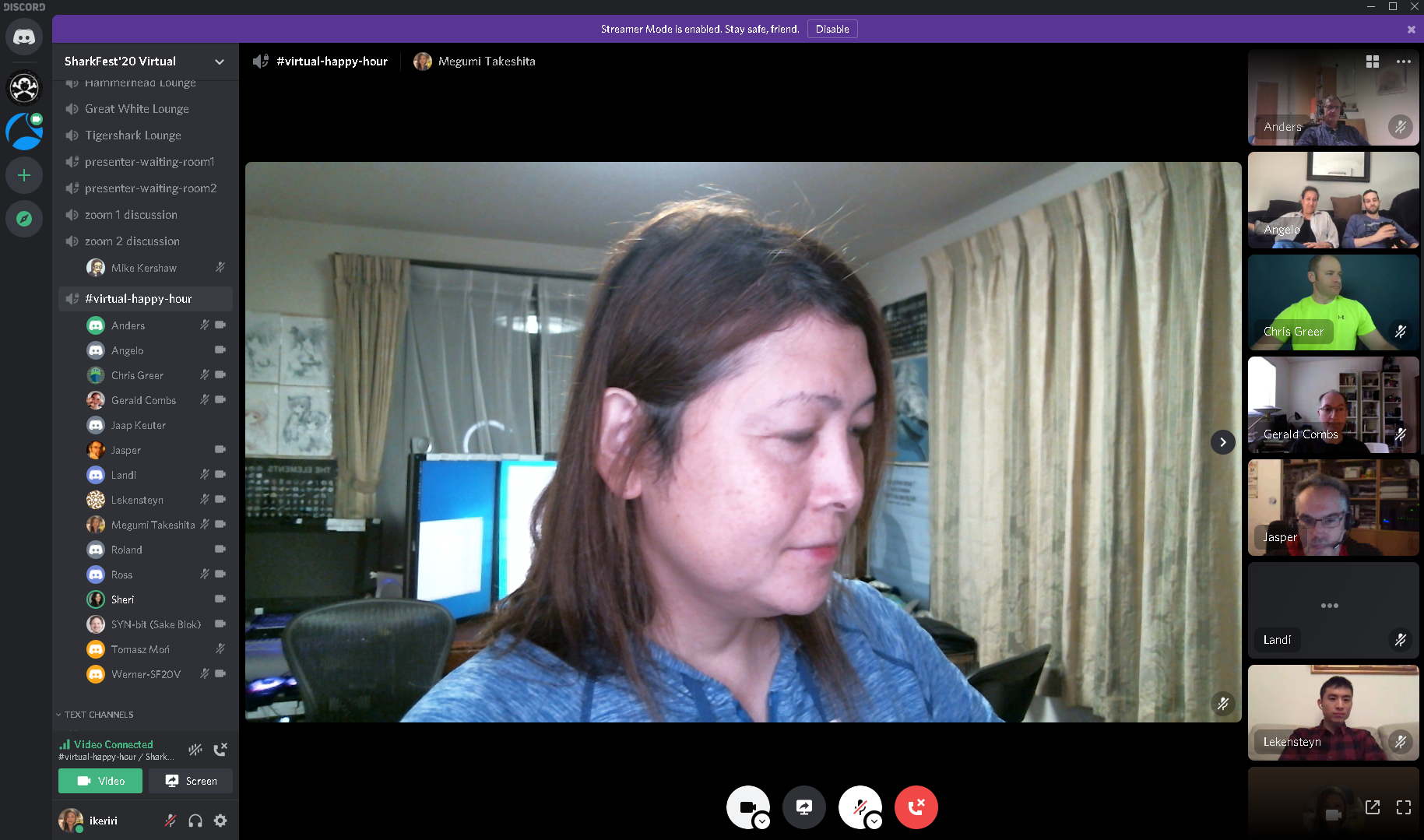Click Landi avatar in participant list
Image resolution: width=1424 pixels, height=840 pixels.
click(x=96, y=475)
